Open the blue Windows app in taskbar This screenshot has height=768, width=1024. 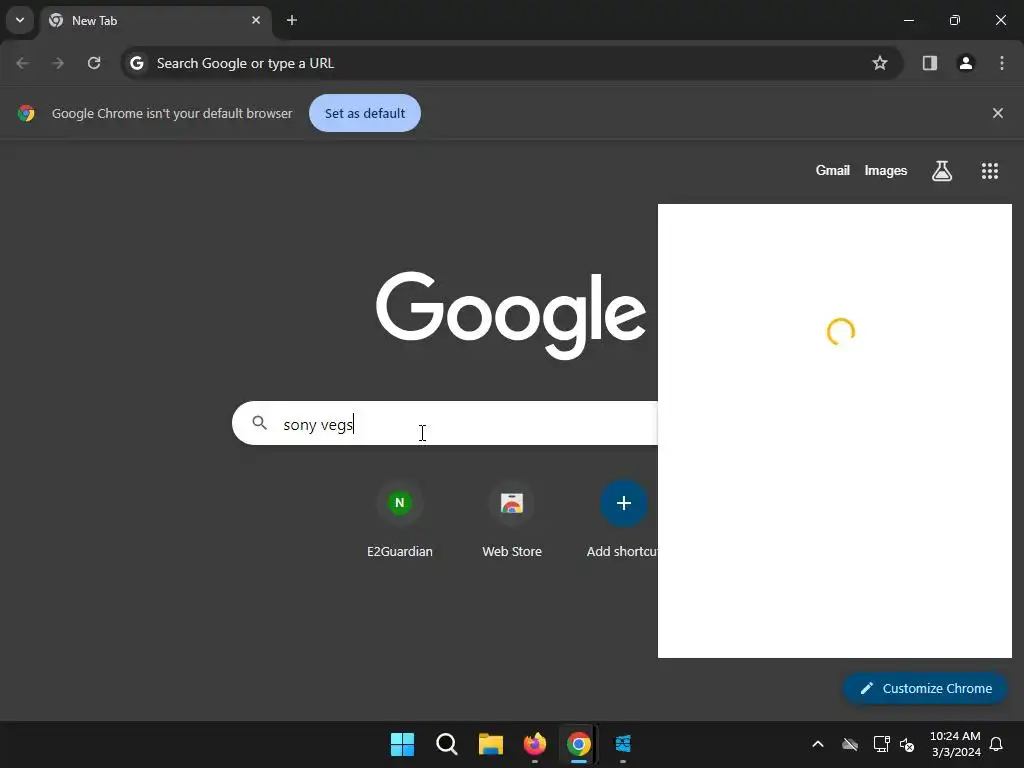[x=623, y=744]
